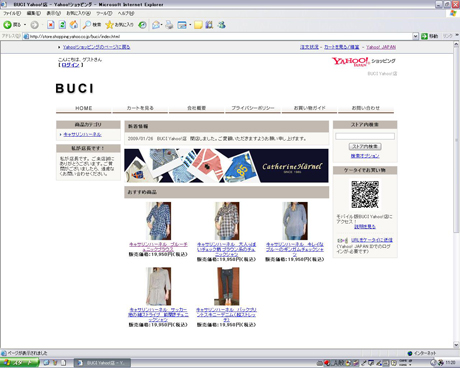Image resolution: width=460 pixels, height=368 pixels.
Task: Click the login link under guest greeting
Action: point(71,65)
